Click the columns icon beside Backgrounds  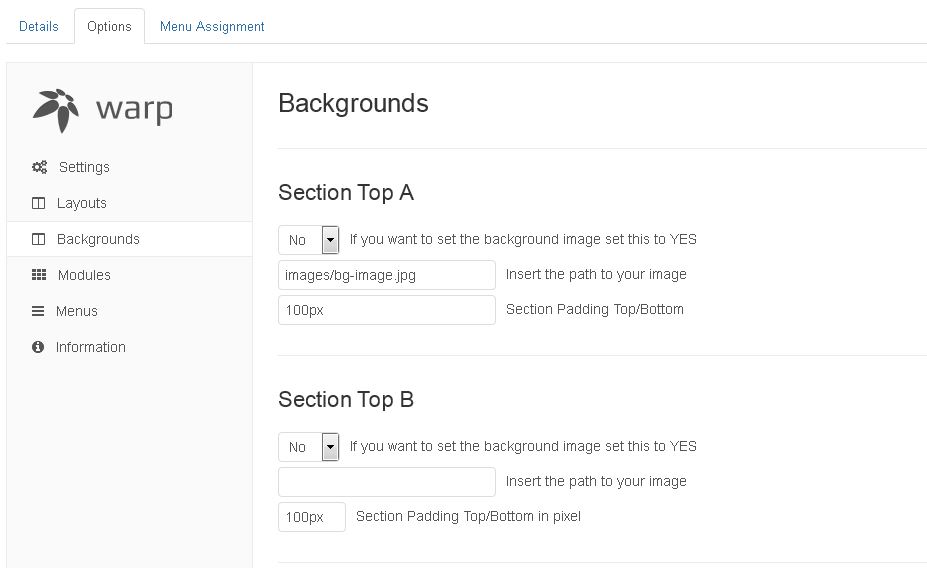click(x=39, y=239)
